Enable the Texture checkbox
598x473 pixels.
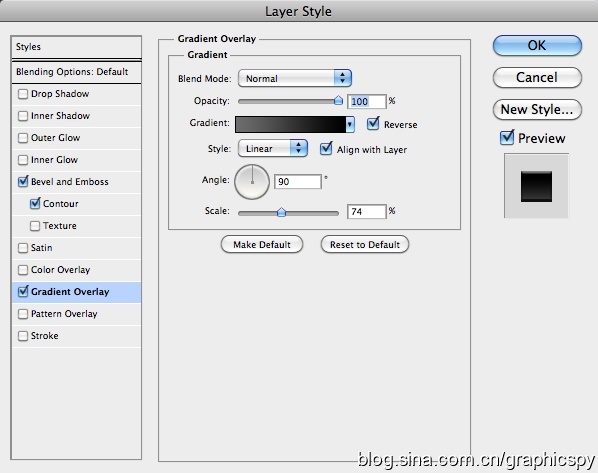tap(35, 226)
